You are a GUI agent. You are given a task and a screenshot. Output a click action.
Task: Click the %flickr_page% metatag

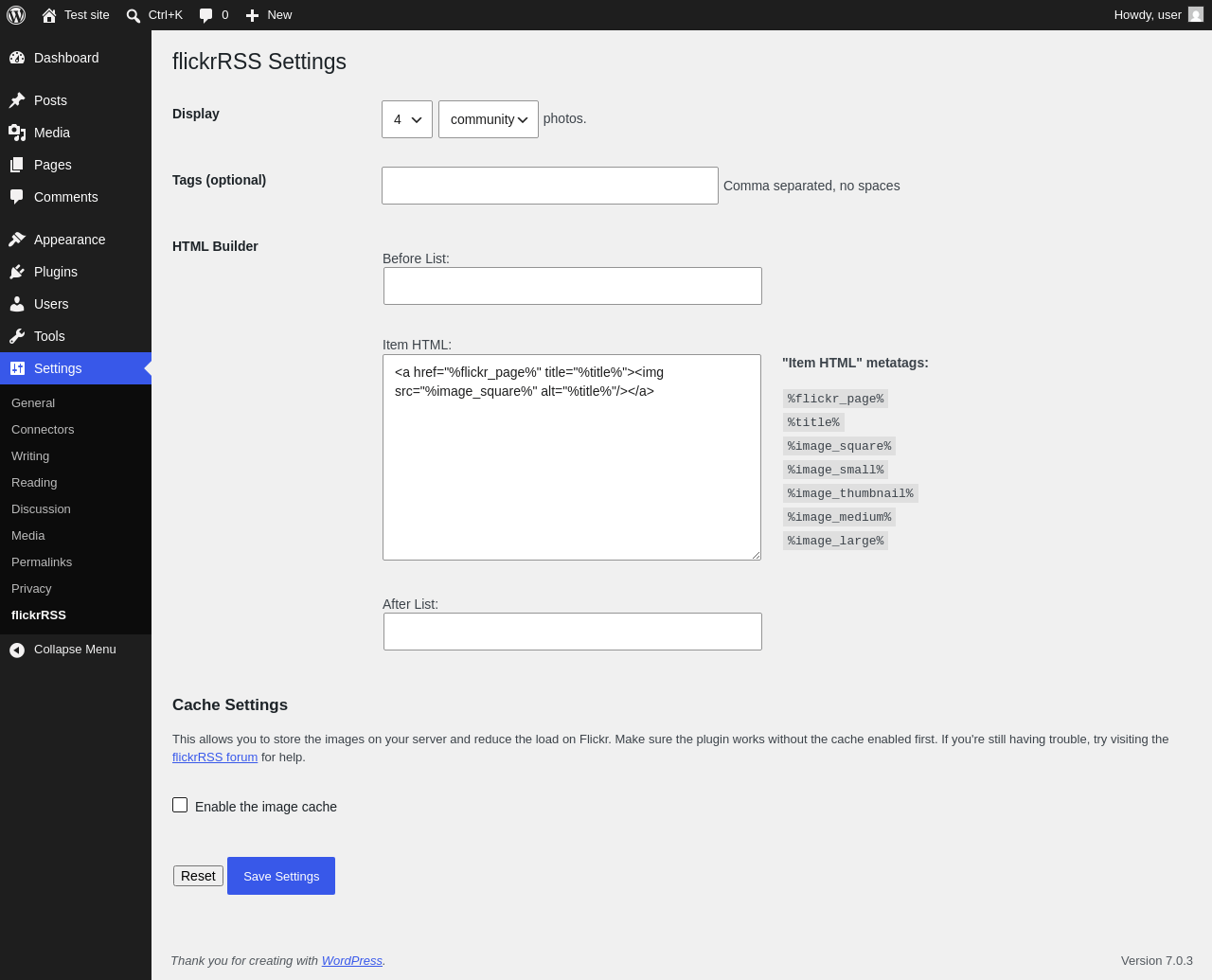point(835,399)
